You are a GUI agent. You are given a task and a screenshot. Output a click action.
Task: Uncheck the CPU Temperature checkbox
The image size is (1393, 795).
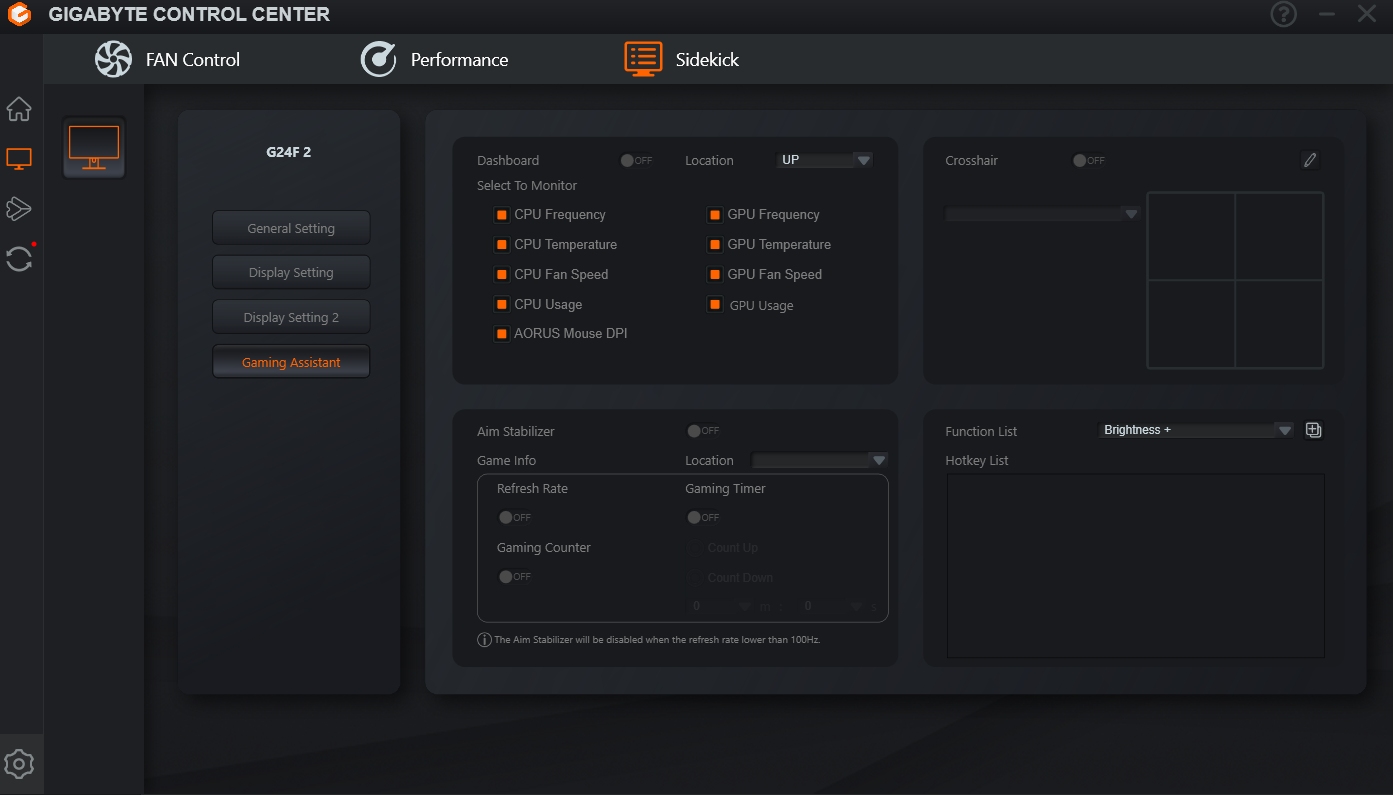pyautogui.click(x=502, y=245)
